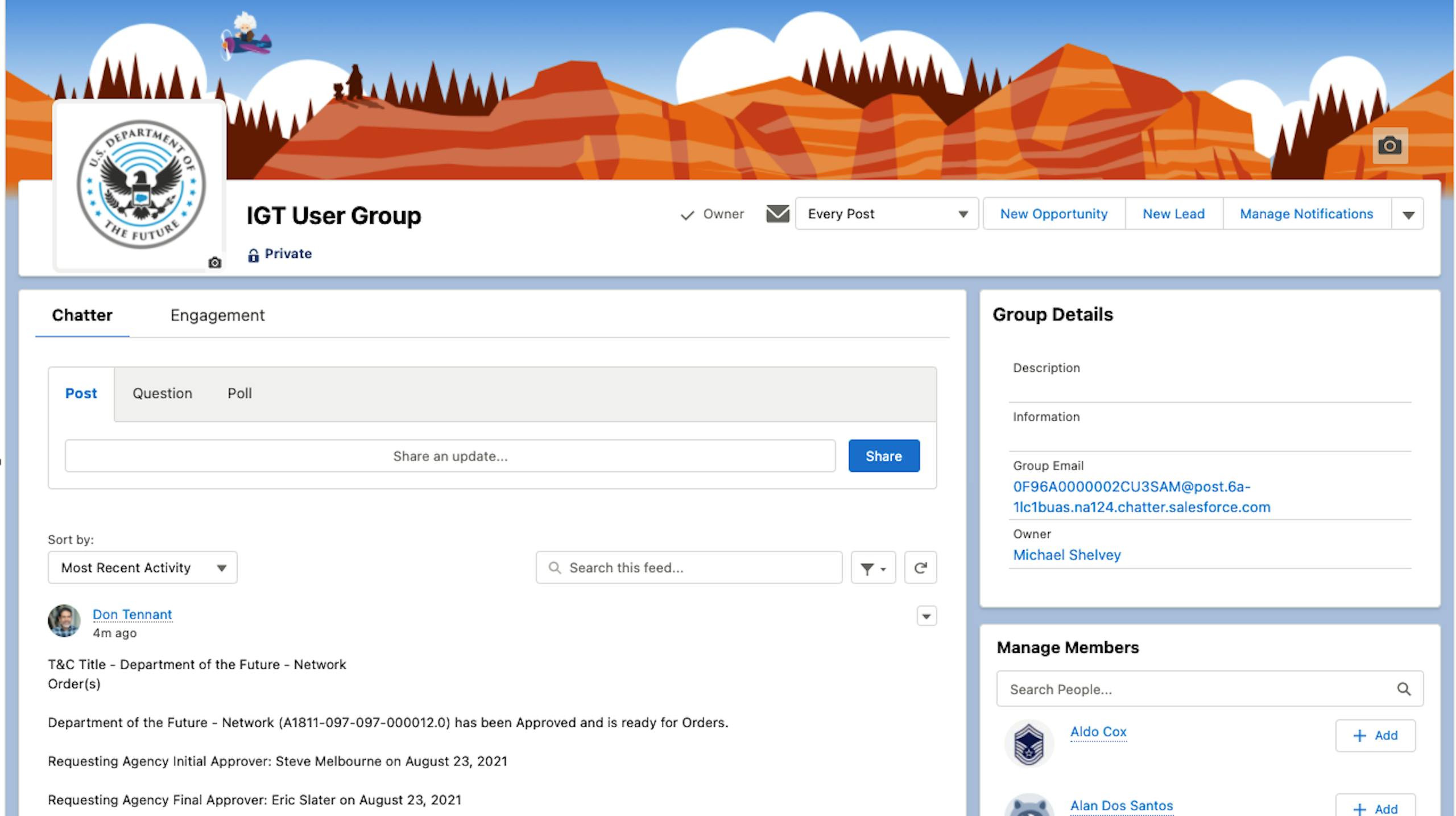
Task: Select the Poll publisher tab
Action: pos(239,394)
